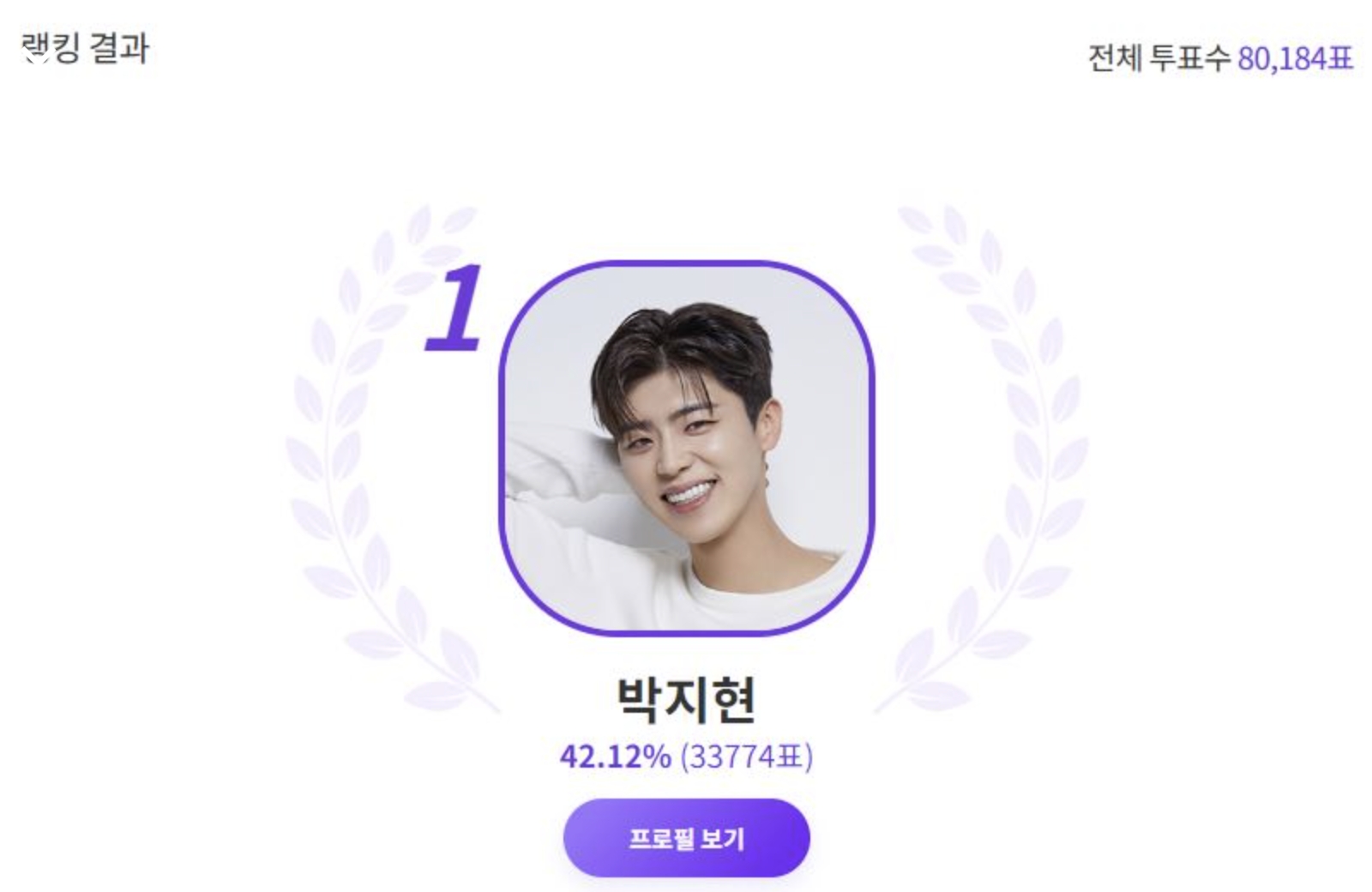Select the name 박지현 below the photo
This screenshot has height=892, width=1372.
(x=686, y=700)
